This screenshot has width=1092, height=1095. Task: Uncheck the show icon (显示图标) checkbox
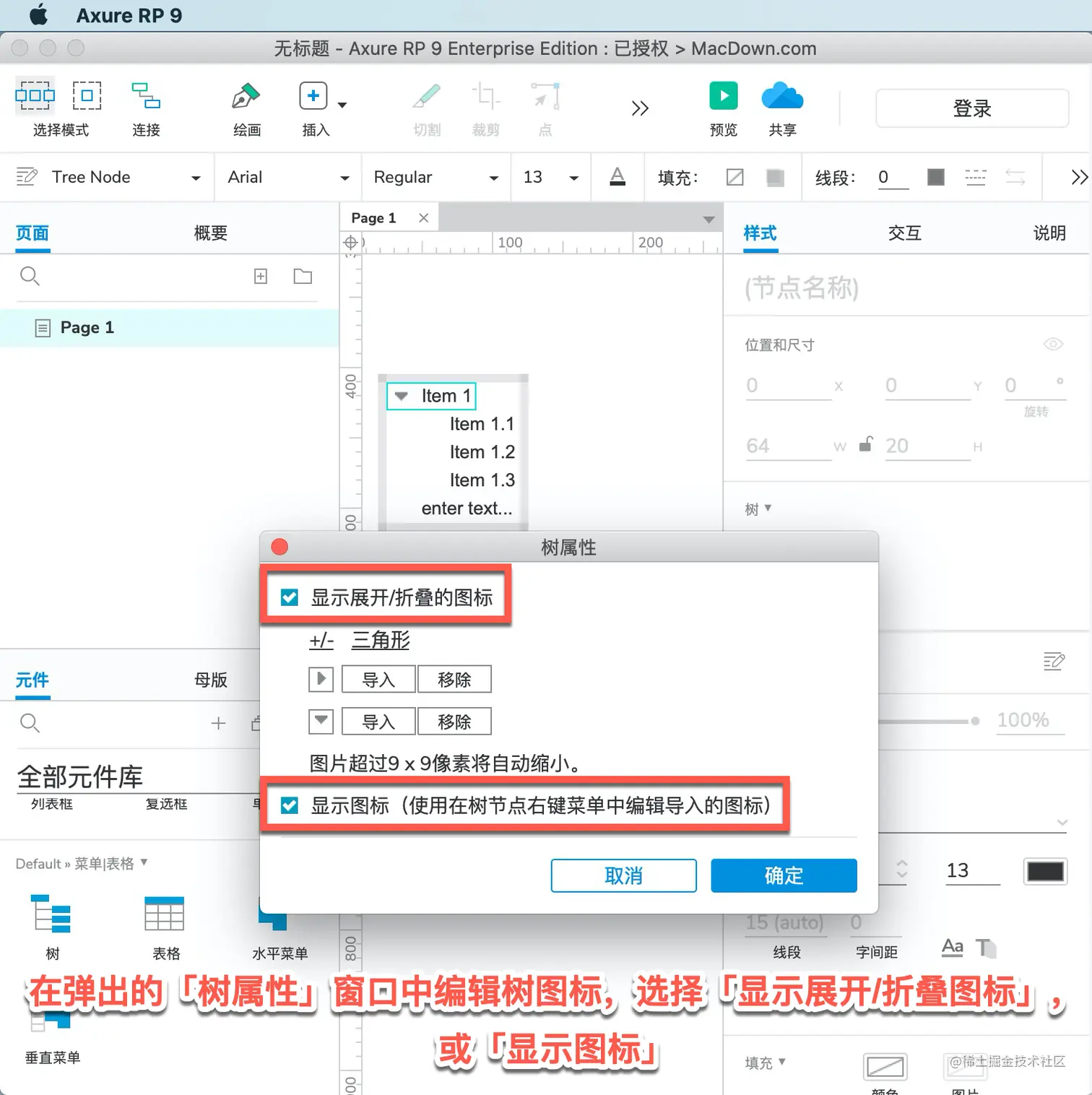tap(290, 805)
